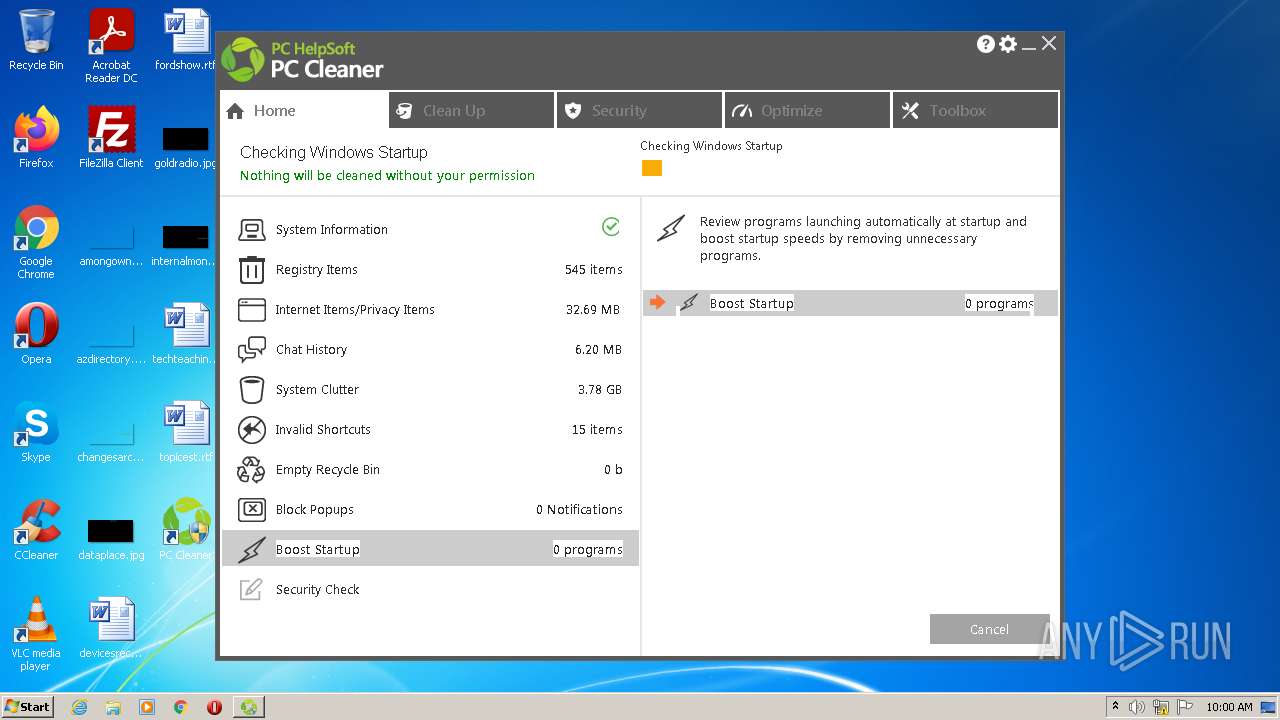1280x720 pixels.
Task: Select the Empty Recycle Bin recycle icon
Action: click(251, 470)
